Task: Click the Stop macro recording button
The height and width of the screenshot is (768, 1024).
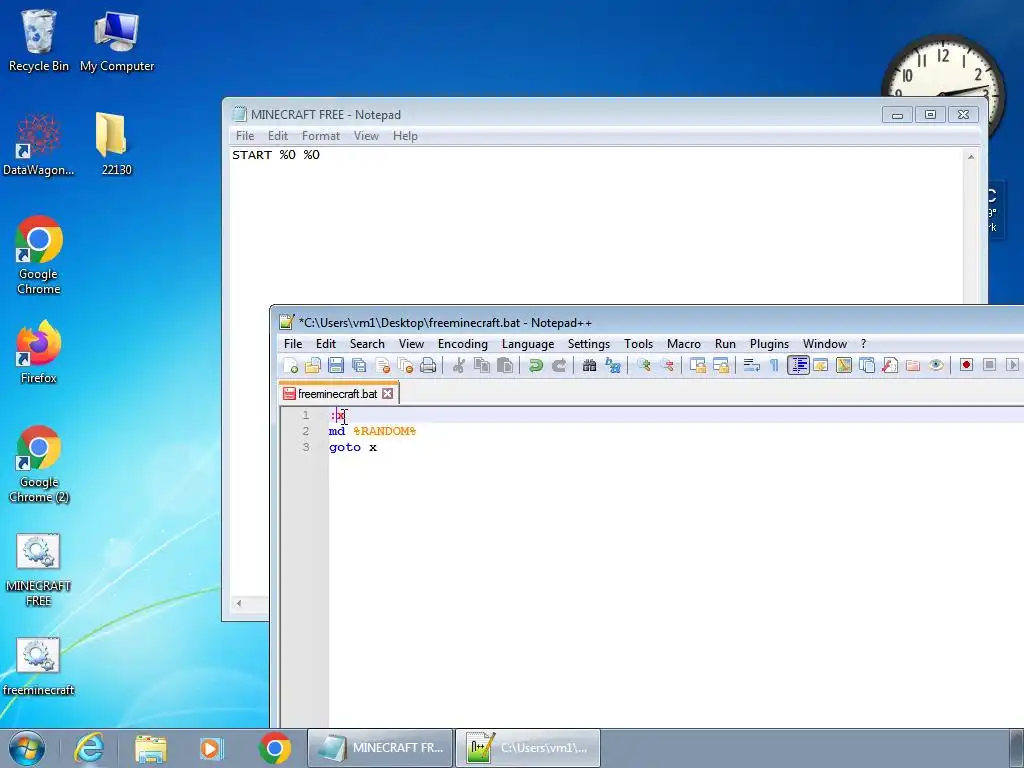Action: pos(989,365)
